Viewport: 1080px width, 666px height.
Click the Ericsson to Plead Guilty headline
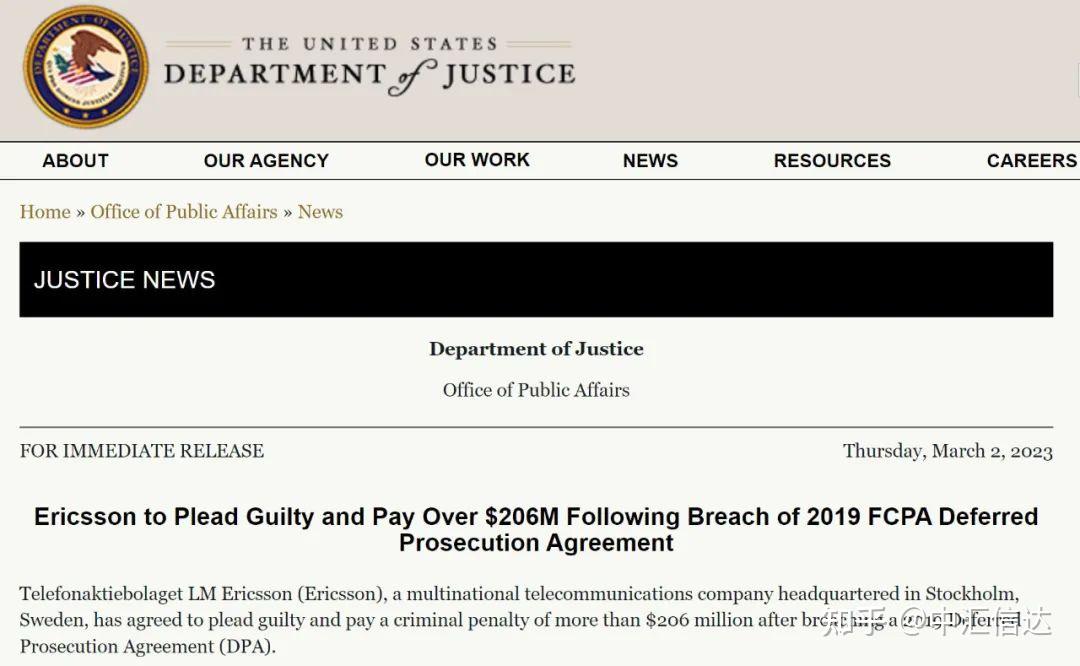coord(536,530)
